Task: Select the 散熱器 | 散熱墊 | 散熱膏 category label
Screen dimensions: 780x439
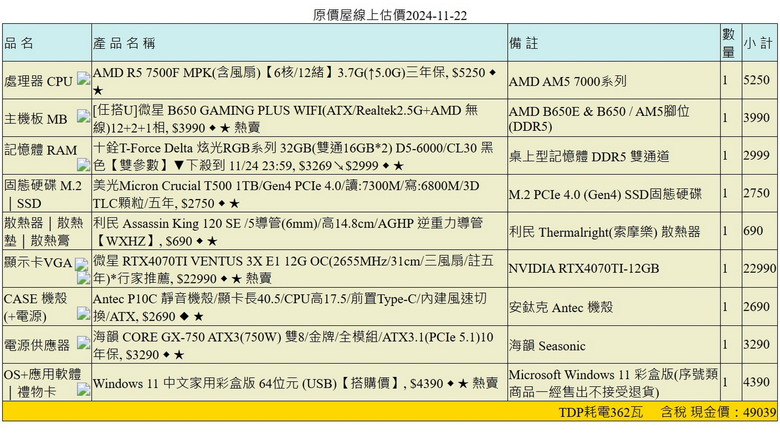Action: click(x=44, y=232)
